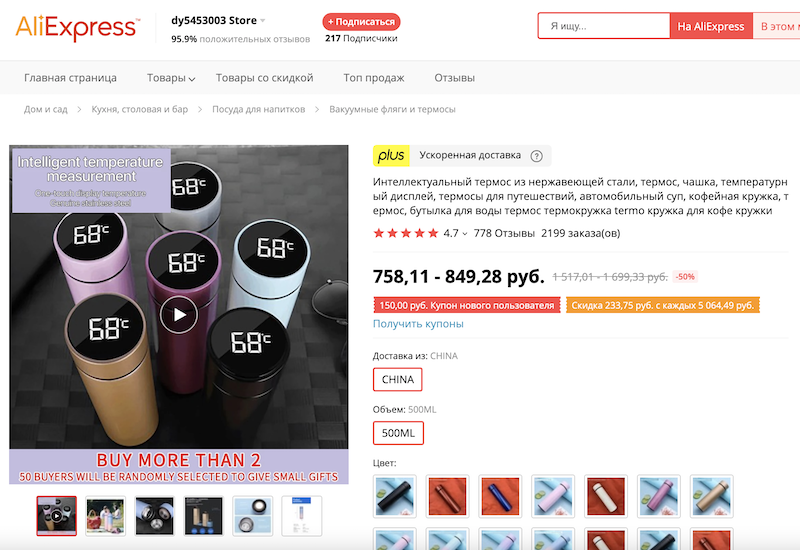Click the Plus delivery badge
The width and height of the screenshot is (800, 550).
coord(391,156)
